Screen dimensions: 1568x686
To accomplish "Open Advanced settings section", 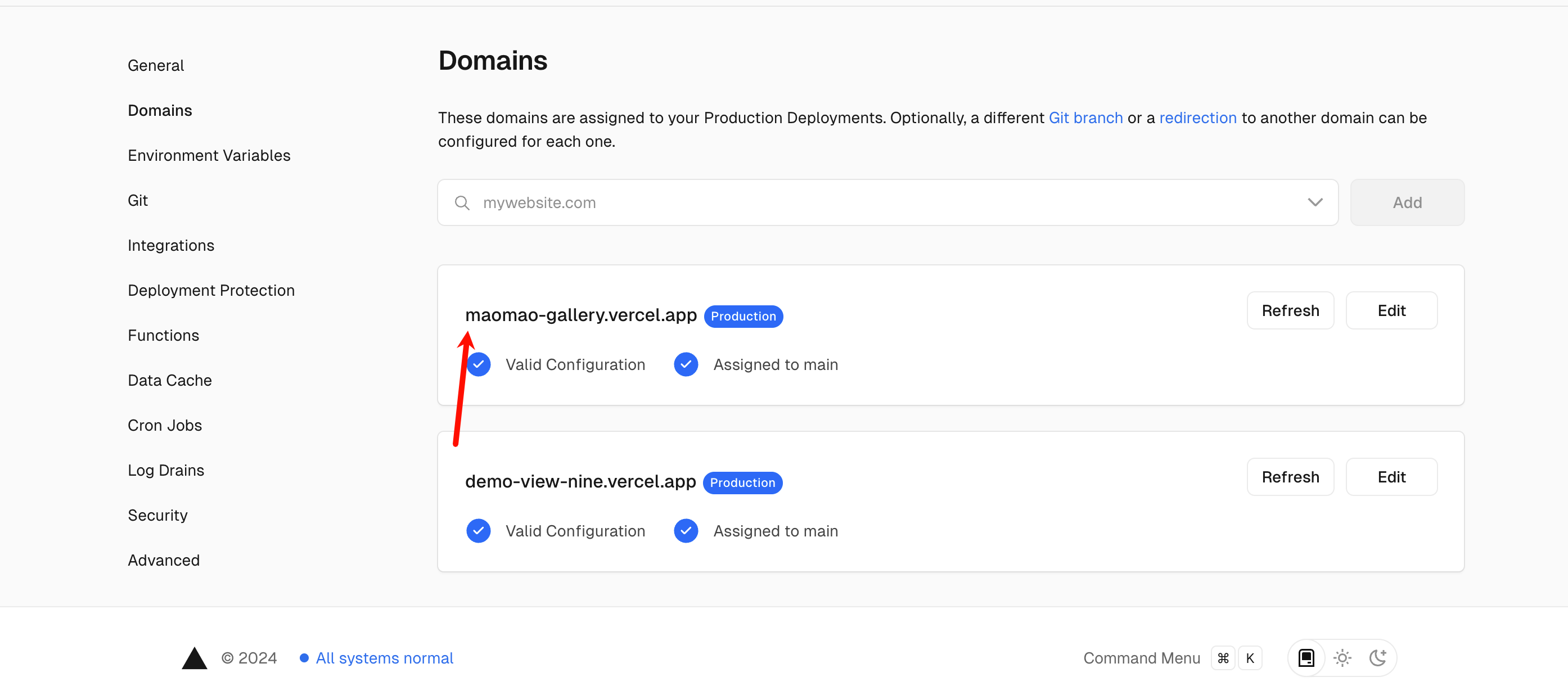I will [164, 561].
